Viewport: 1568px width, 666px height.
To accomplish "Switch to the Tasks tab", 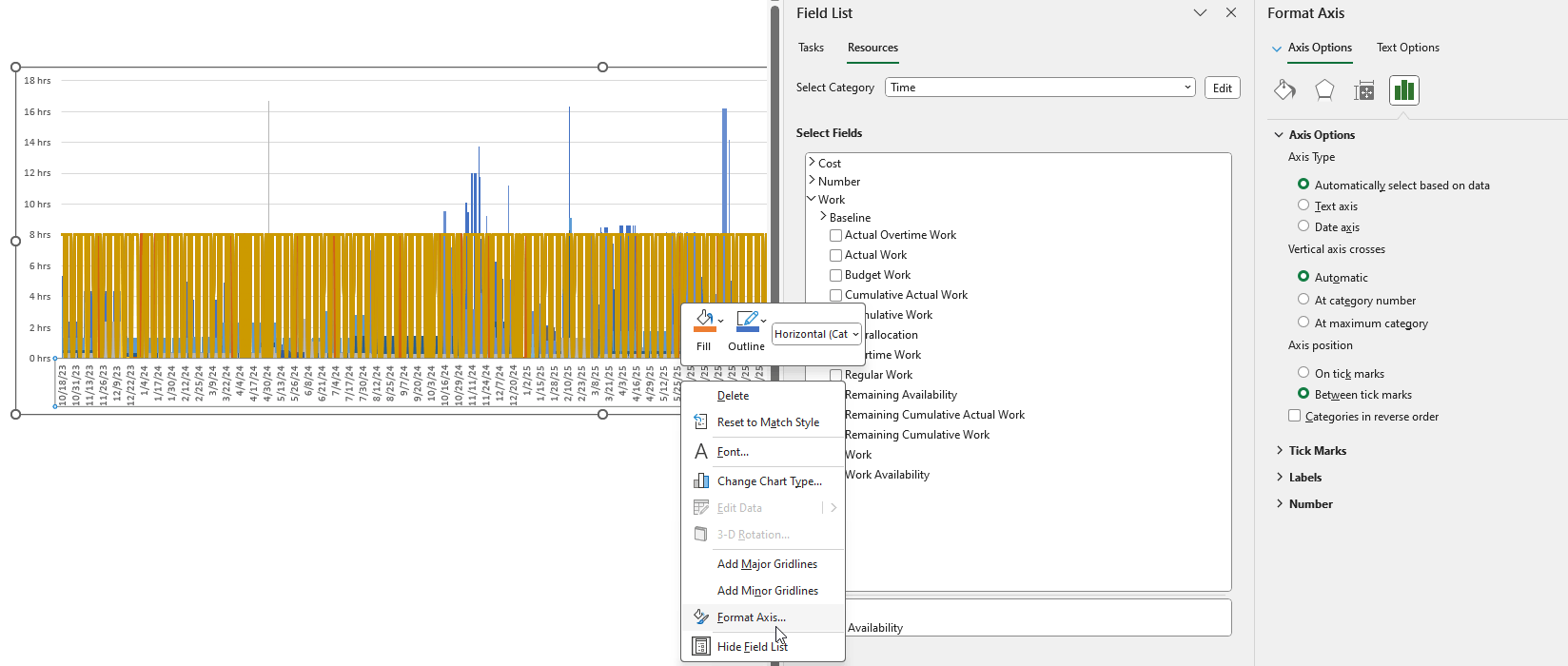I will coord(811,48).
